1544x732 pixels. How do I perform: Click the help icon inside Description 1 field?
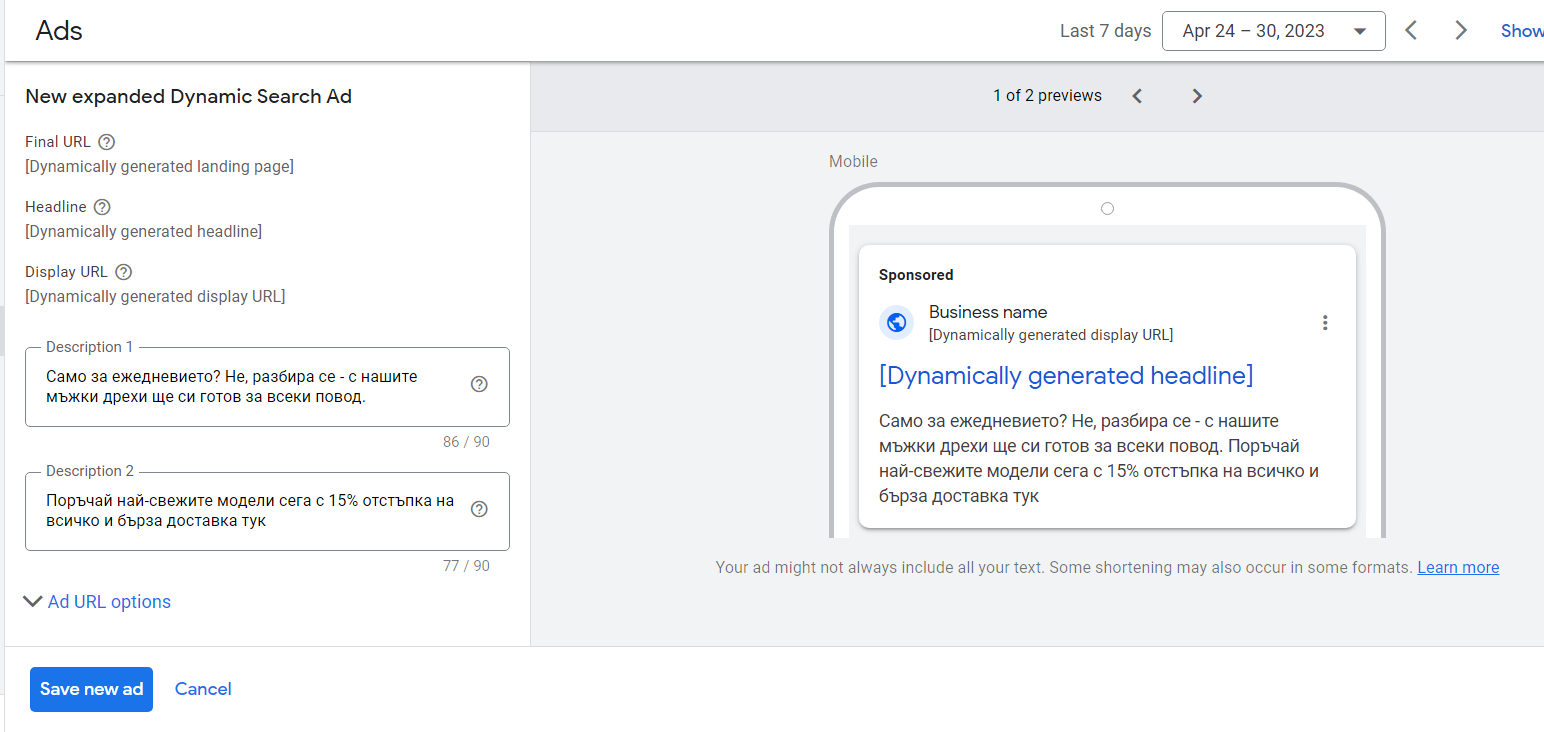pos(479,385)
